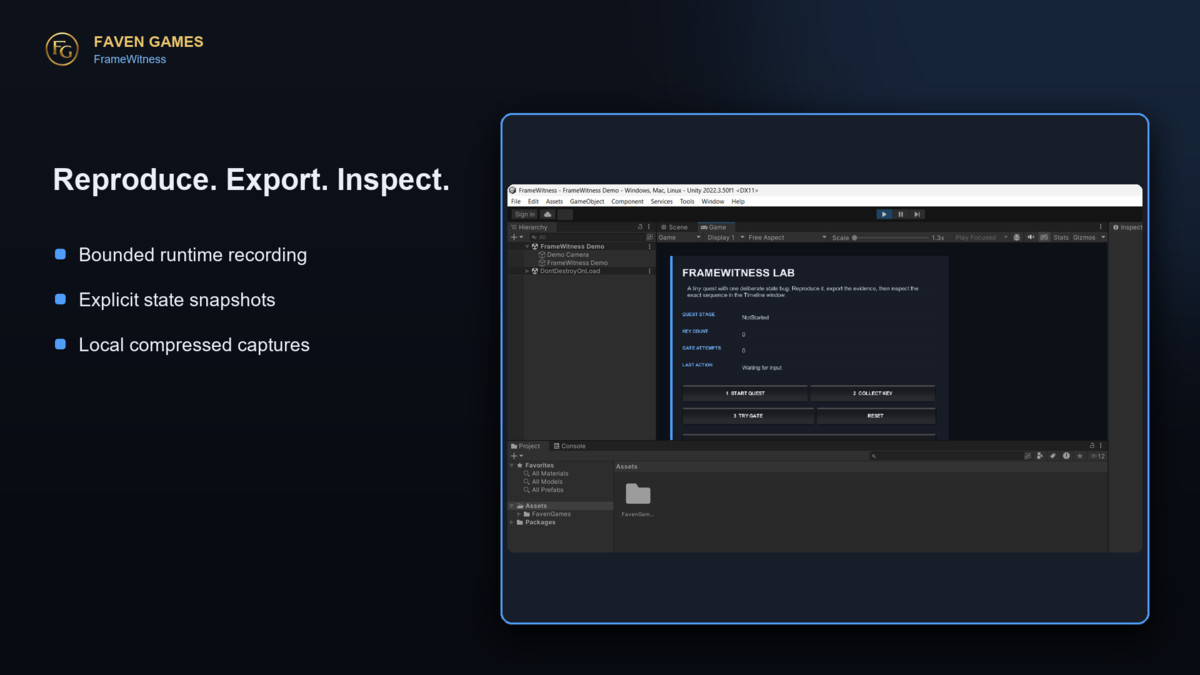Open the Assets menu
This screenshot has height=675, width=1200.
click(554, 201)
